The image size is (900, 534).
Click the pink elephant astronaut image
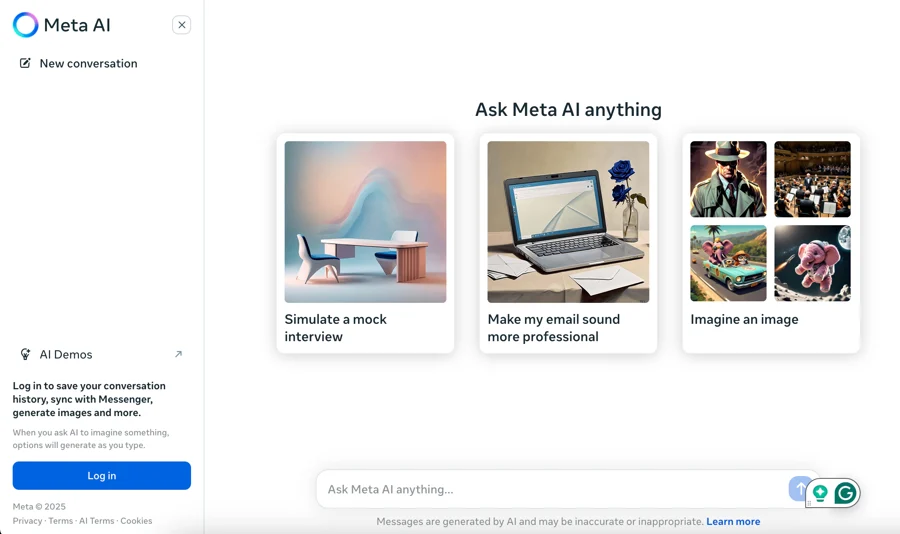coord(812,263)
